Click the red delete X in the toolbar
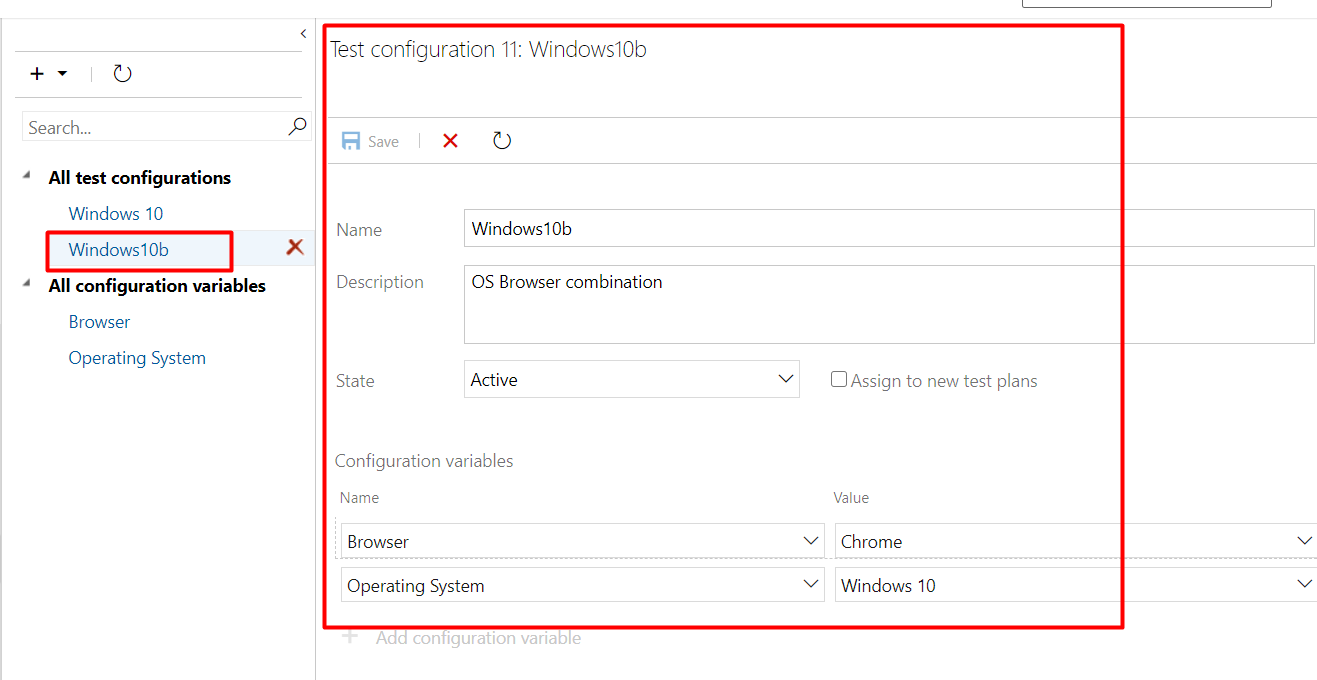 click(450, 141)
